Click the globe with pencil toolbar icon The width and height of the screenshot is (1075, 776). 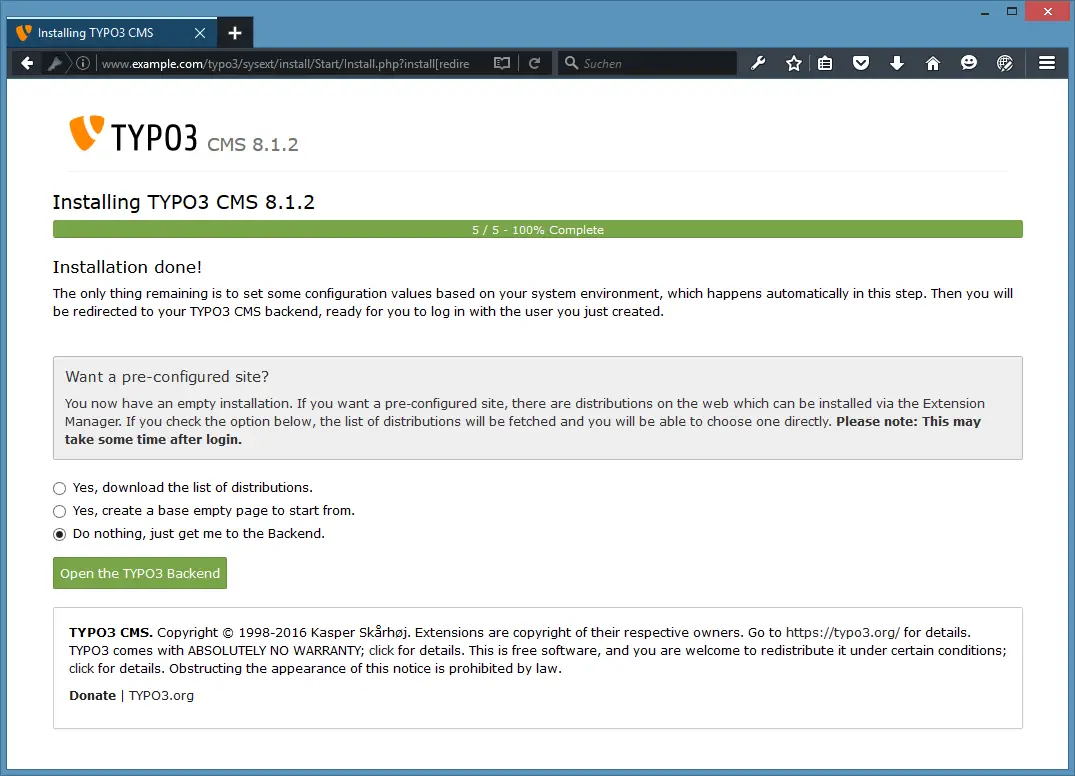[x=1005, y=64]
